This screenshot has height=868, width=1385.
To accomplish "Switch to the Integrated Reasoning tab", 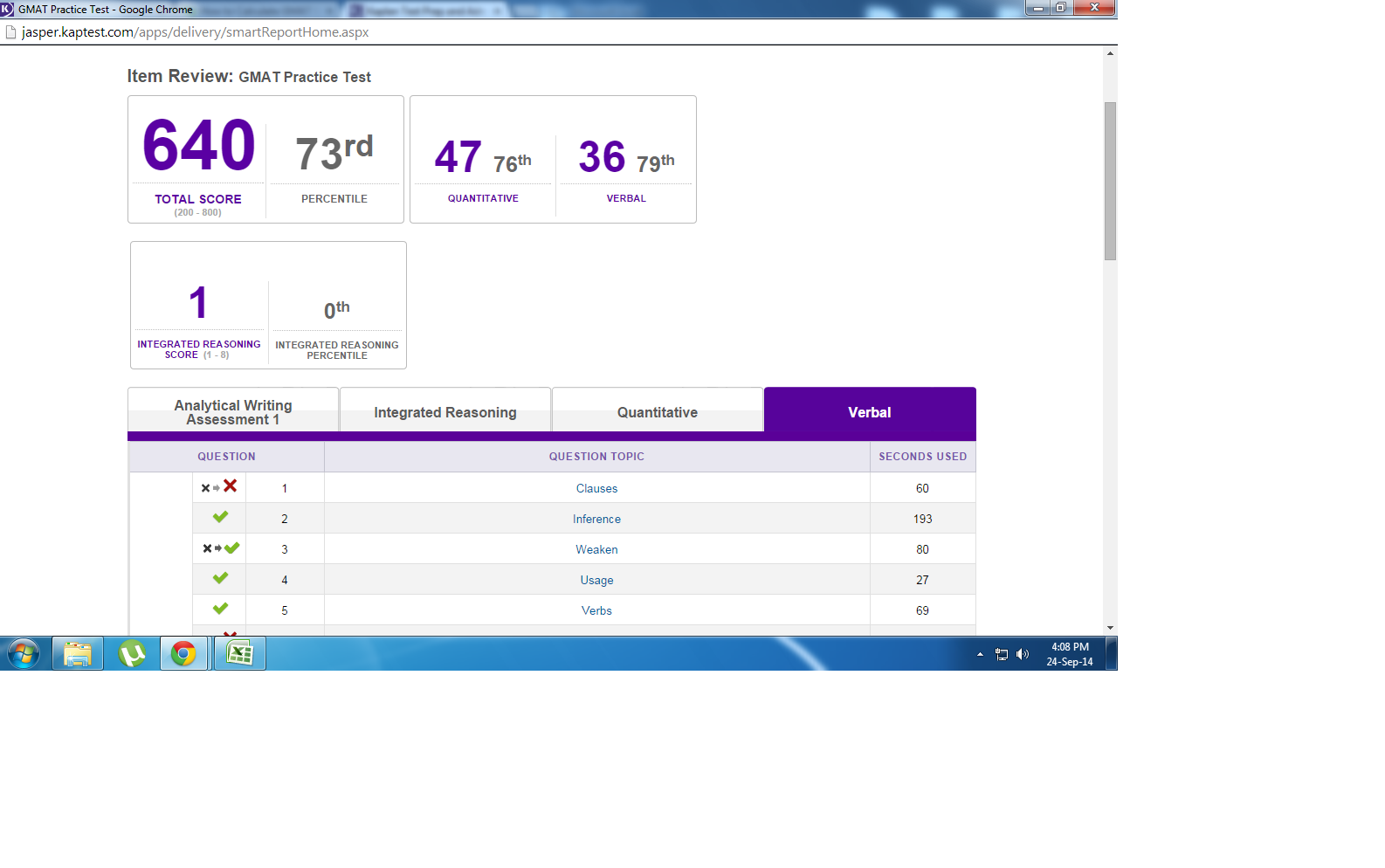I will pyautogui.click(x=445, y=411).
